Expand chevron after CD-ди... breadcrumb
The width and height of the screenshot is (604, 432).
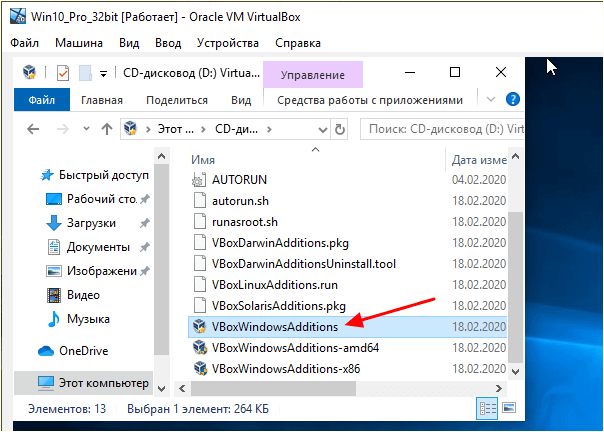(269, 129)
